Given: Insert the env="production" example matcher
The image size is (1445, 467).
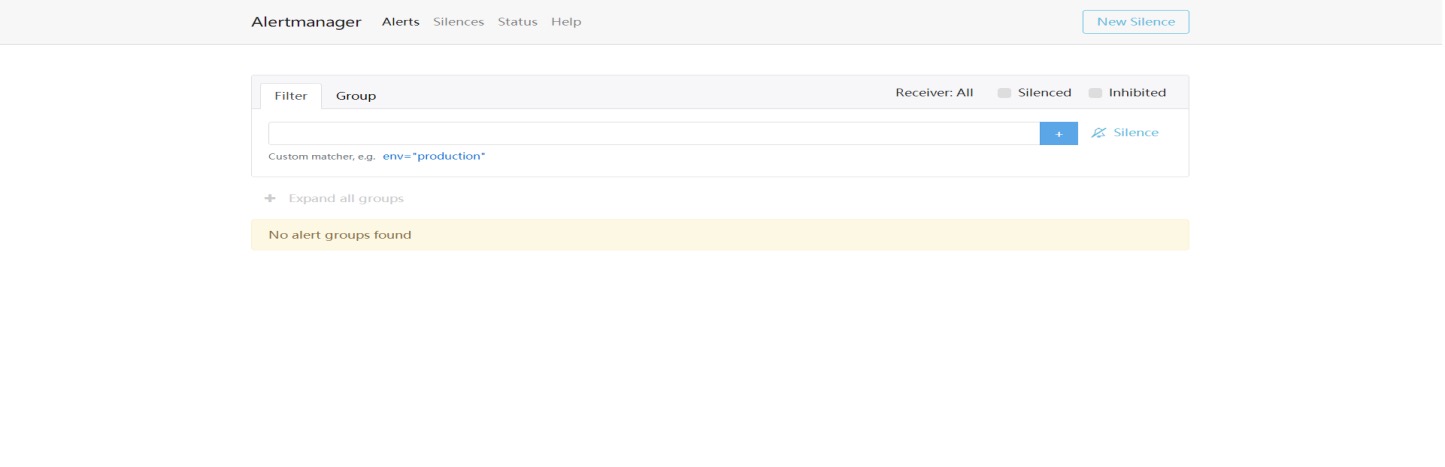Looking at the screenshot, I should [x=434, y=157].
